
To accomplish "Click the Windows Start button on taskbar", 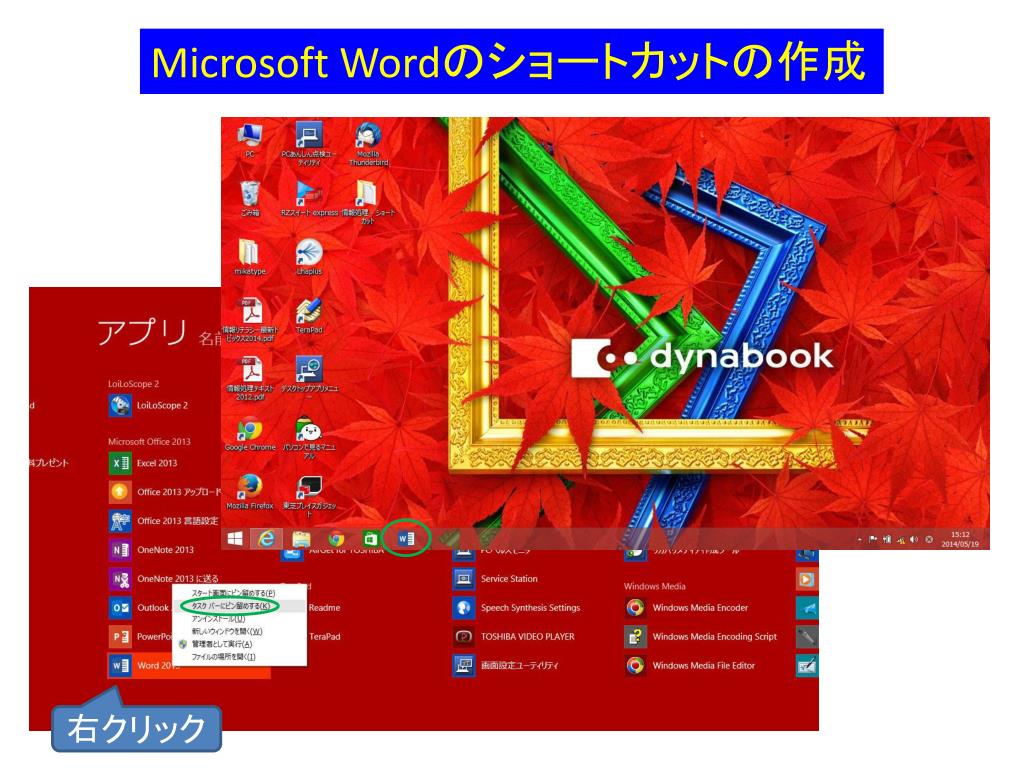I will [x=235, y=539].
